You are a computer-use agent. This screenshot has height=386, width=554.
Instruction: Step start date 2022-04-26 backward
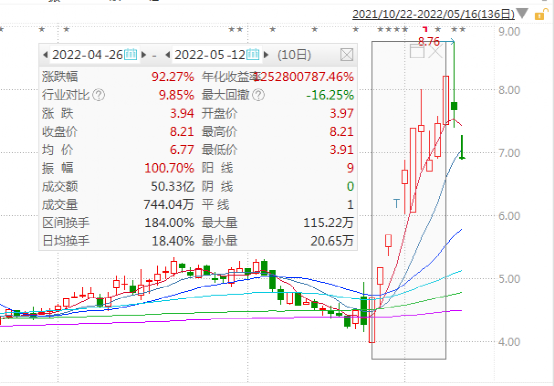[x=46, y=55]
